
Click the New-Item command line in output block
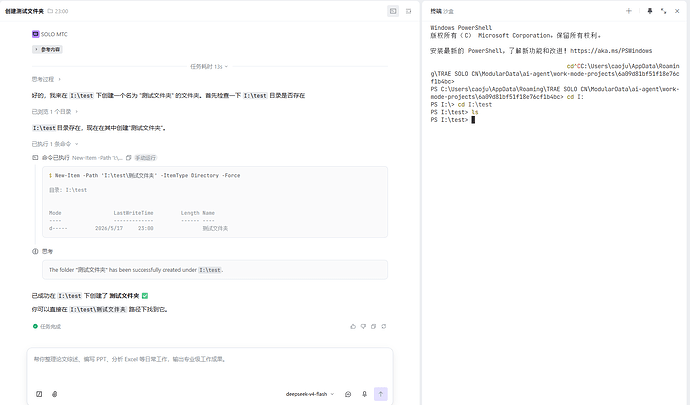click(145, 175)
